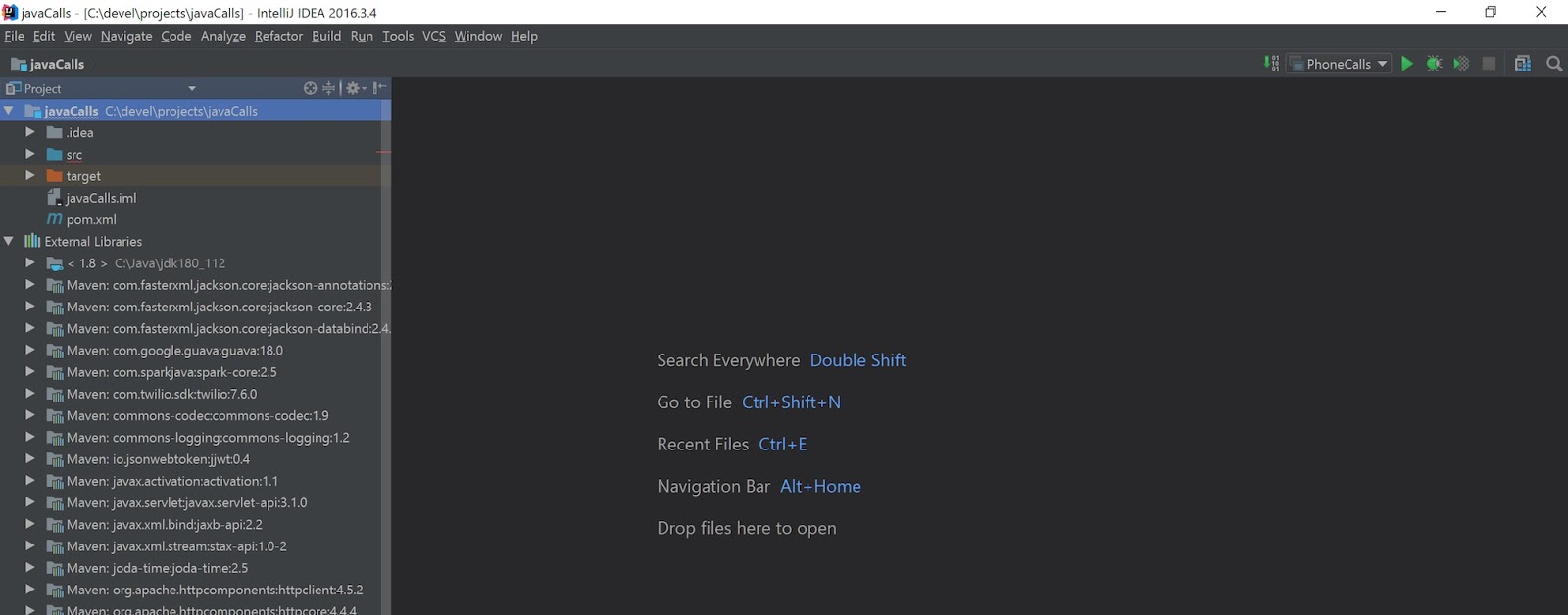Open the Analyze menu
Image resolution: width=1568 pixels, height=615 pixels.
223,36
